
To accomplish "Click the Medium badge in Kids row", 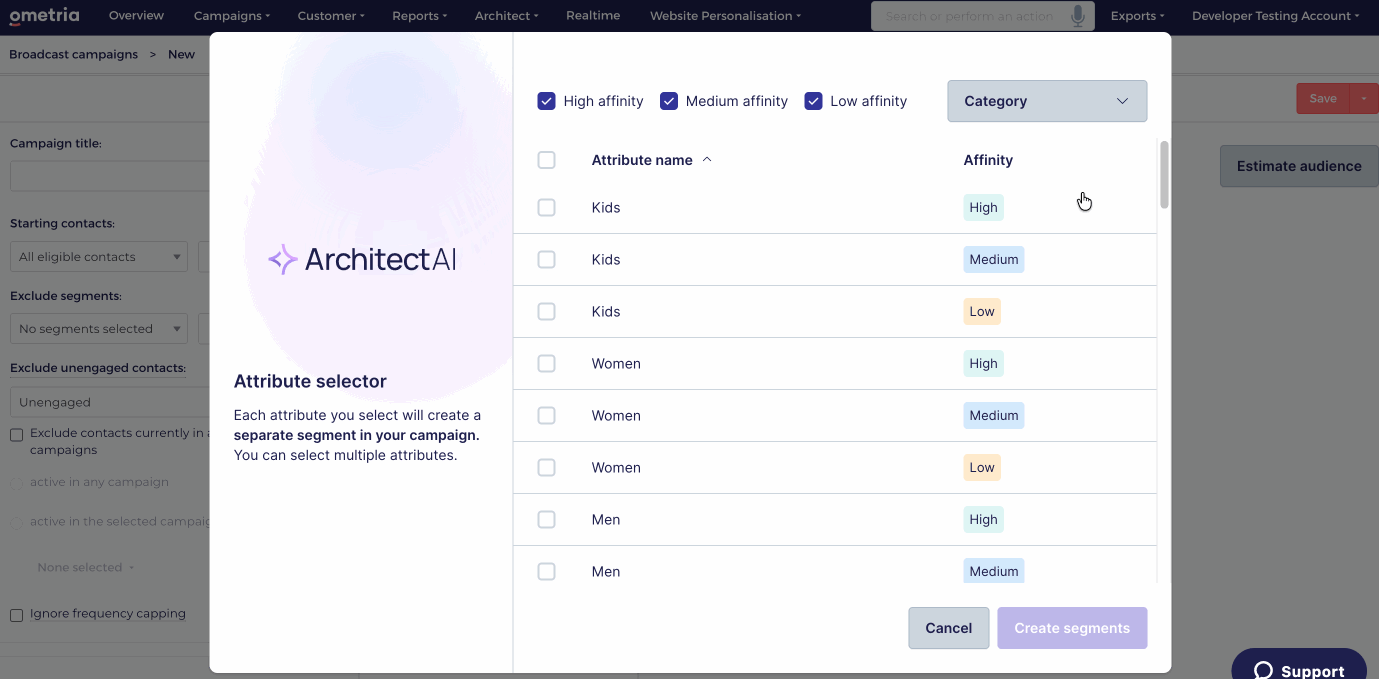I will coord(994,260).
